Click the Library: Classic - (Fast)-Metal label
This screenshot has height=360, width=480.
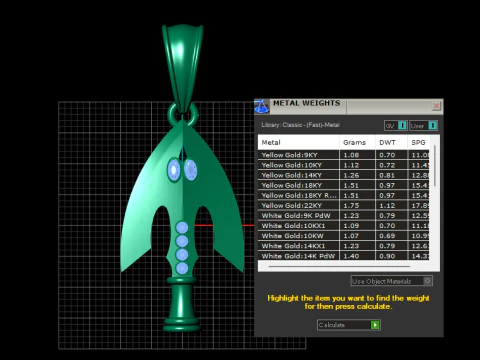tap(300, 125)
